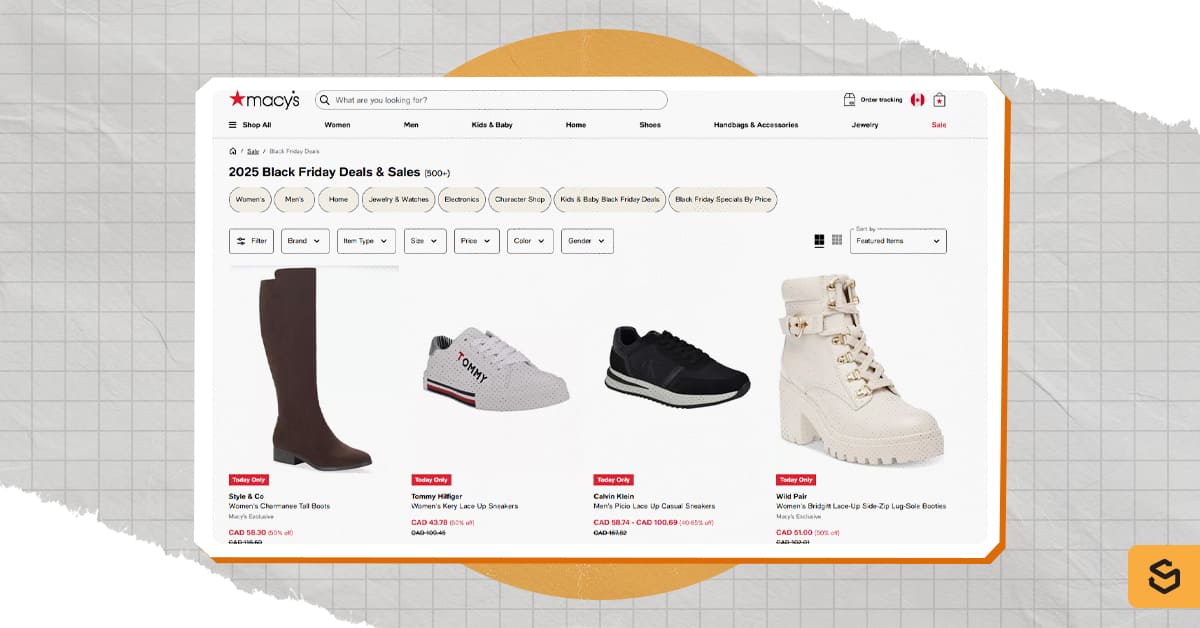This screenshot has height=628, width=1200.
Task: Expand the Item Type dropdown
Action: (366, 241)
